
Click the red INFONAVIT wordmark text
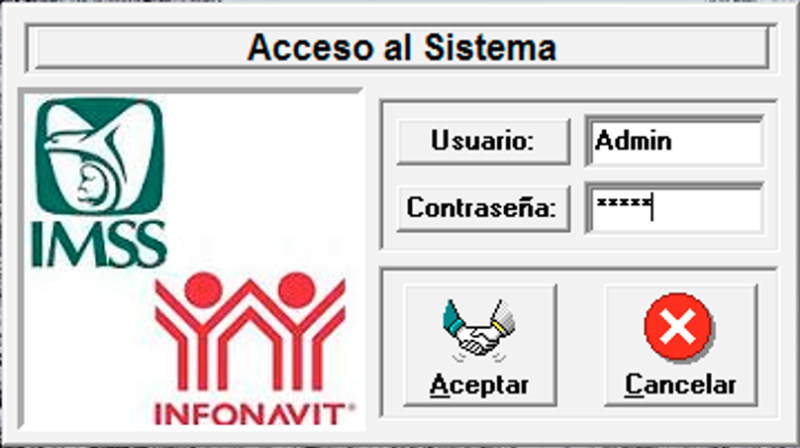point(254,414)
